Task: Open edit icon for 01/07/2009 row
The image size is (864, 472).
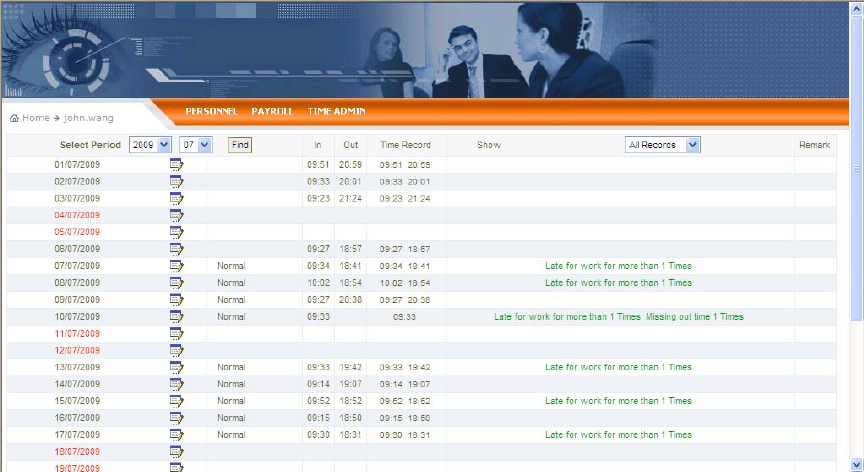Action: coord(176,165)
